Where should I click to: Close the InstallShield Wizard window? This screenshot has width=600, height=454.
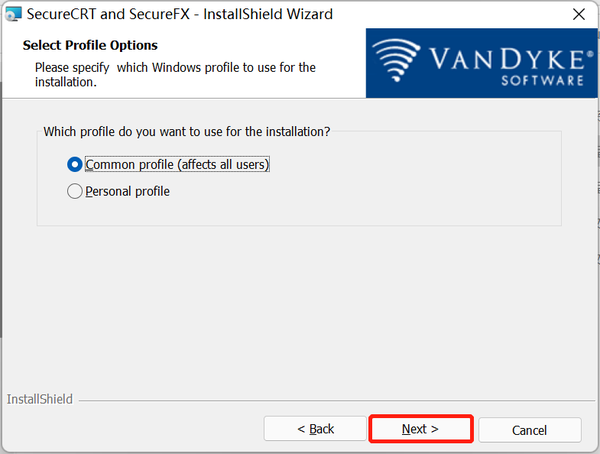tap(578, 15)
